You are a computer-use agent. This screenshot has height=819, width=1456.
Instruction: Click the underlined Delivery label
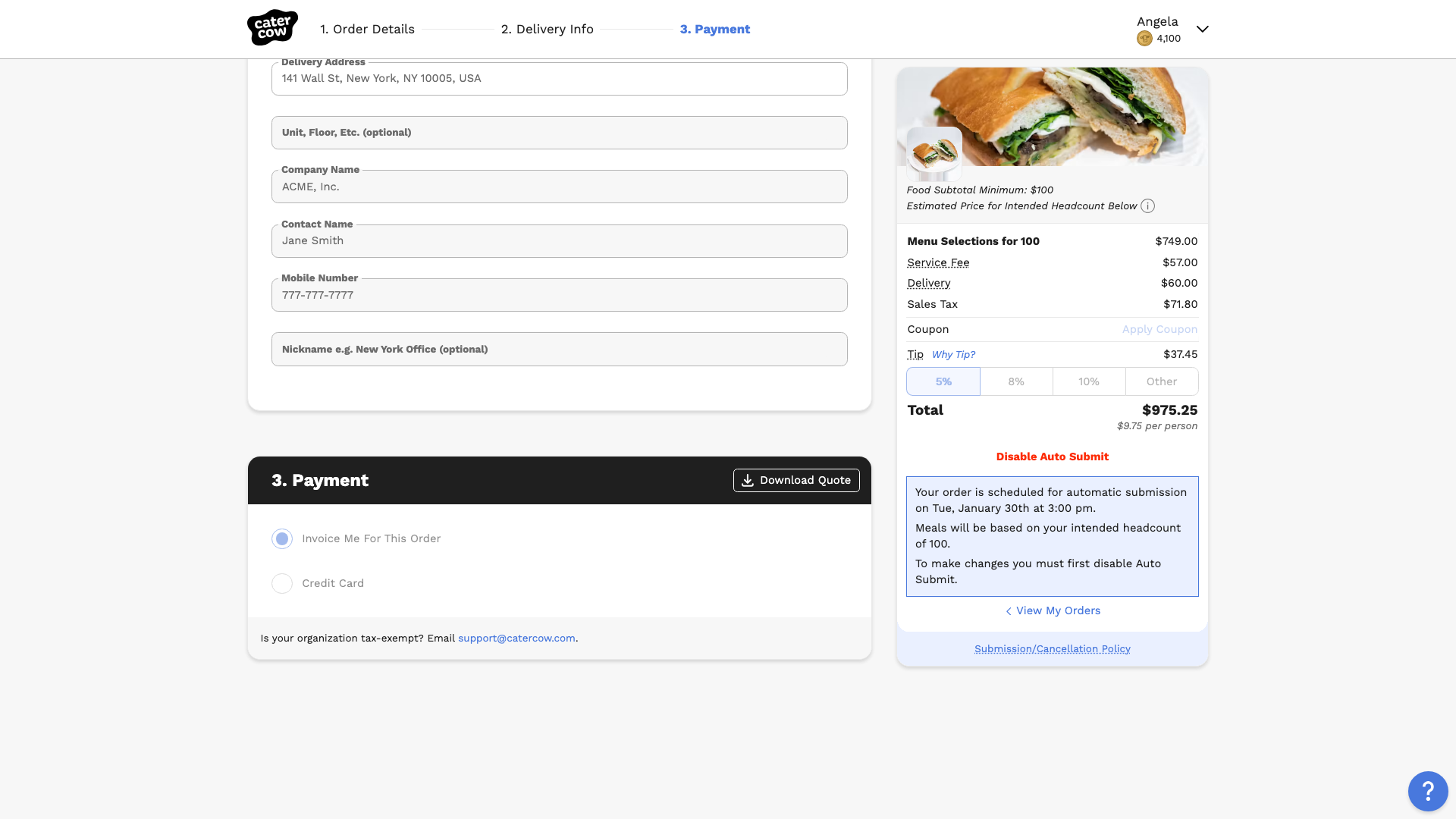coord(928,283)
